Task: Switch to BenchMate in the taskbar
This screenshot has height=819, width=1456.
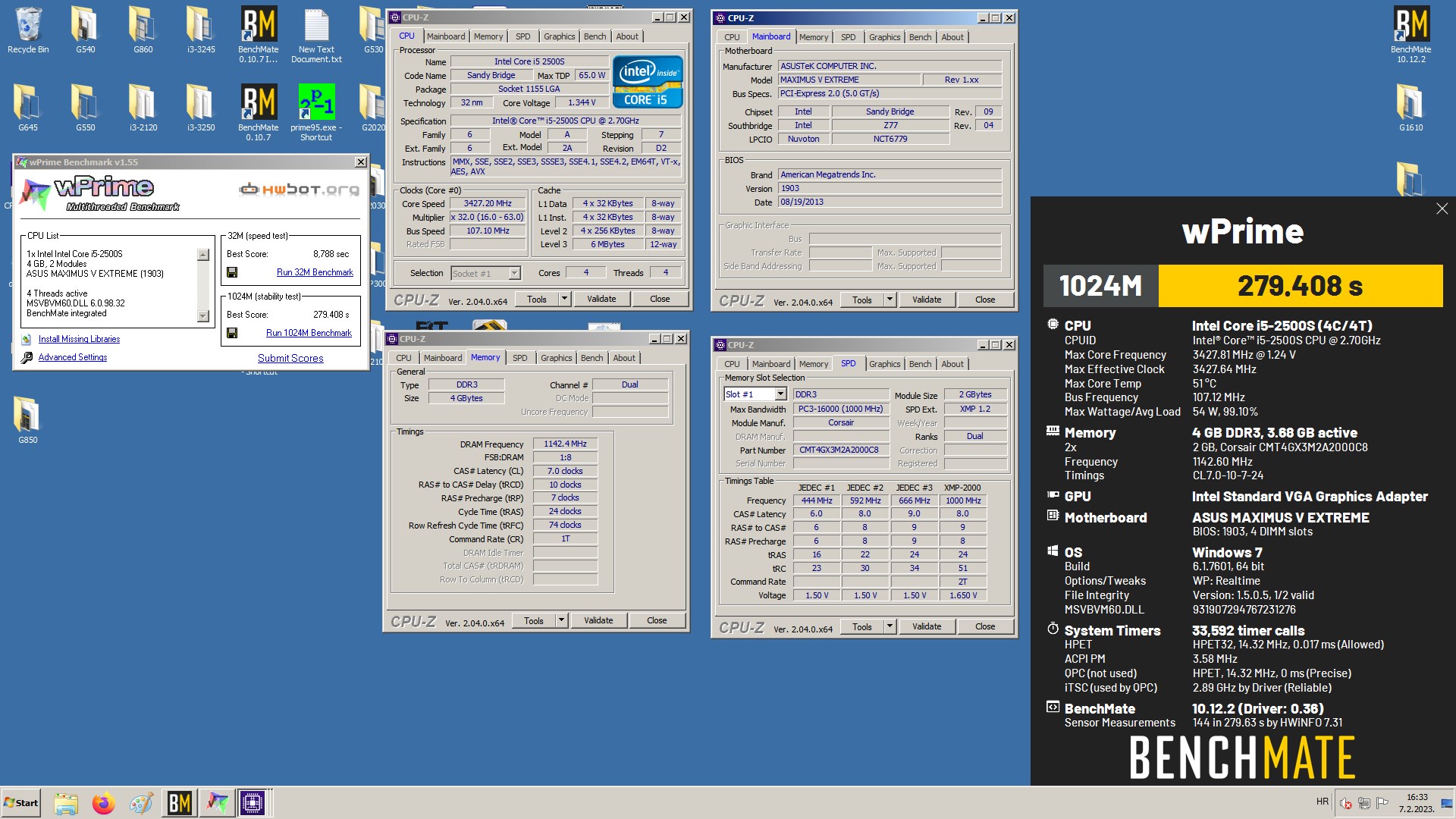Action: 179,802
